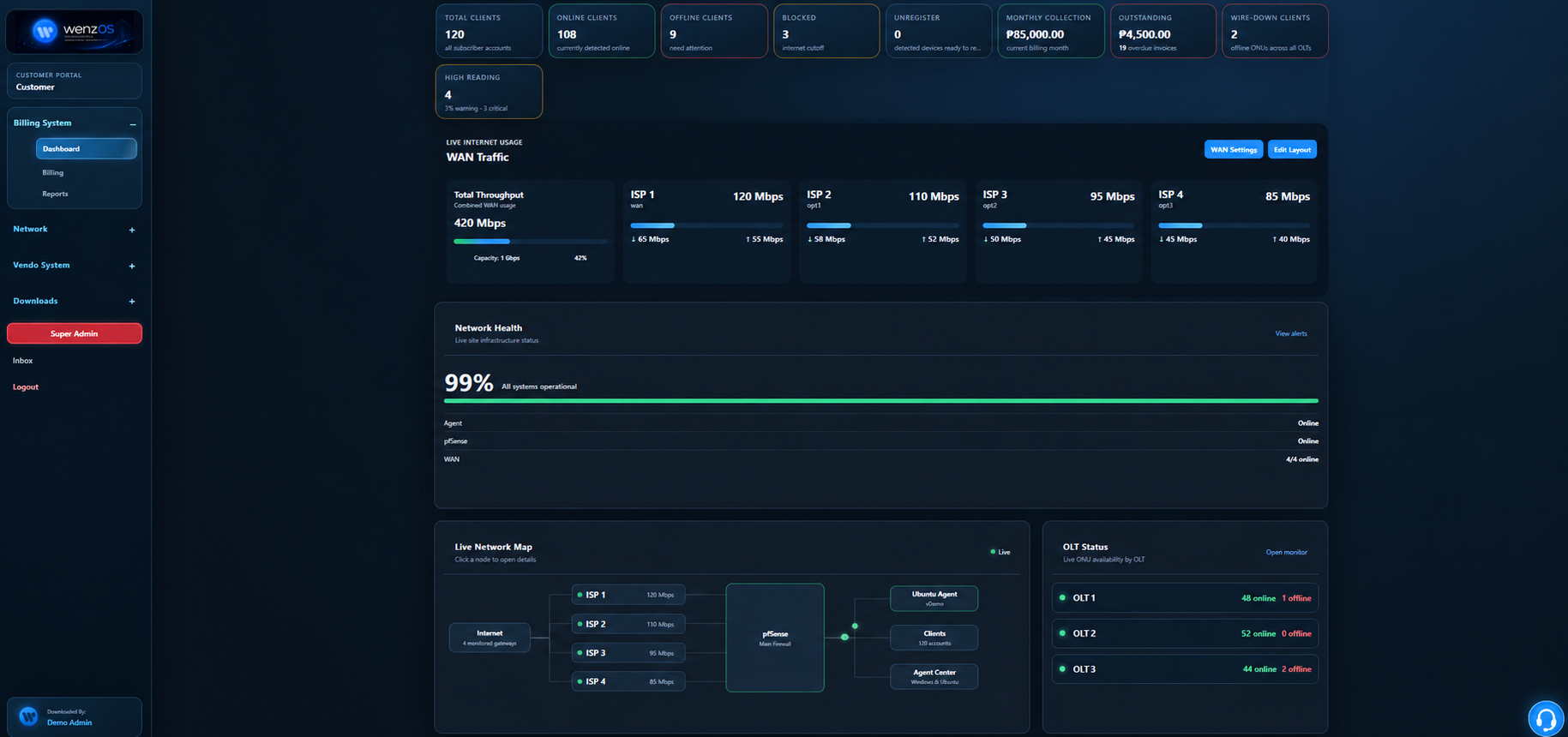Go to the Billing submenu item
1568x737 pixels.
[53, 172]
